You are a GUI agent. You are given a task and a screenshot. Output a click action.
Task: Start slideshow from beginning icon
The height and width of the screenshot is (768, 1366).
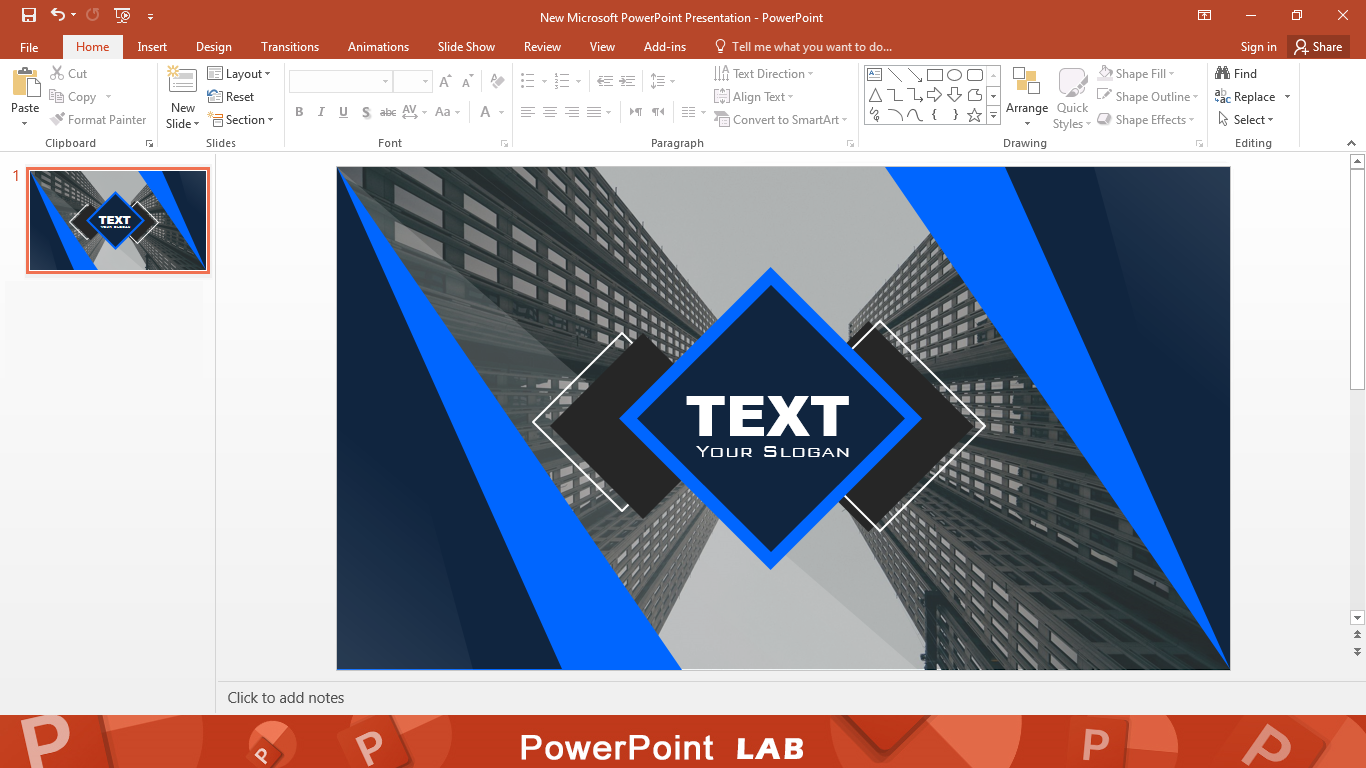[x=122, y=15]
